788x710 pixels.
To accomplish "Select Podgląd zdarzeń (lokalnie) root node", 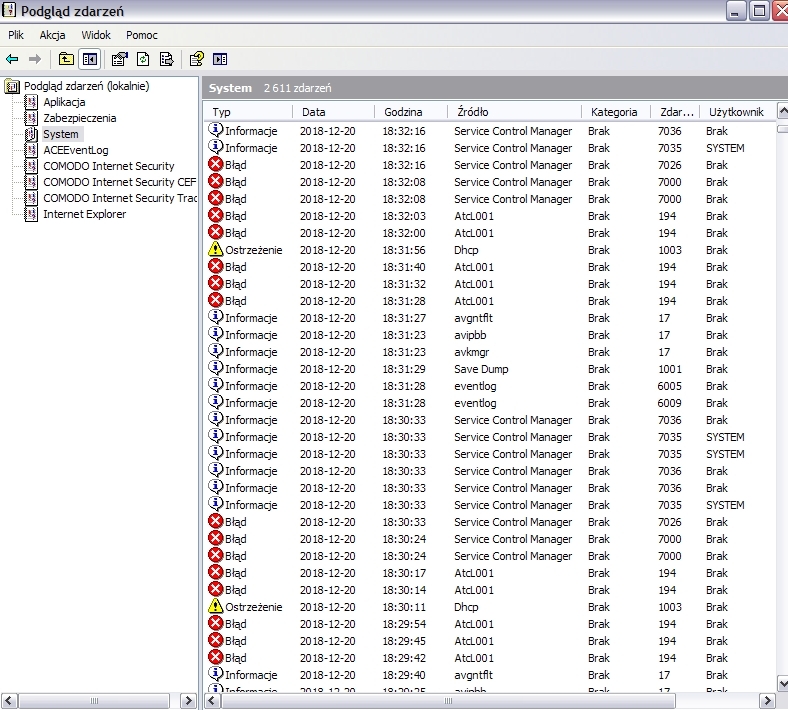I will 86,86.
